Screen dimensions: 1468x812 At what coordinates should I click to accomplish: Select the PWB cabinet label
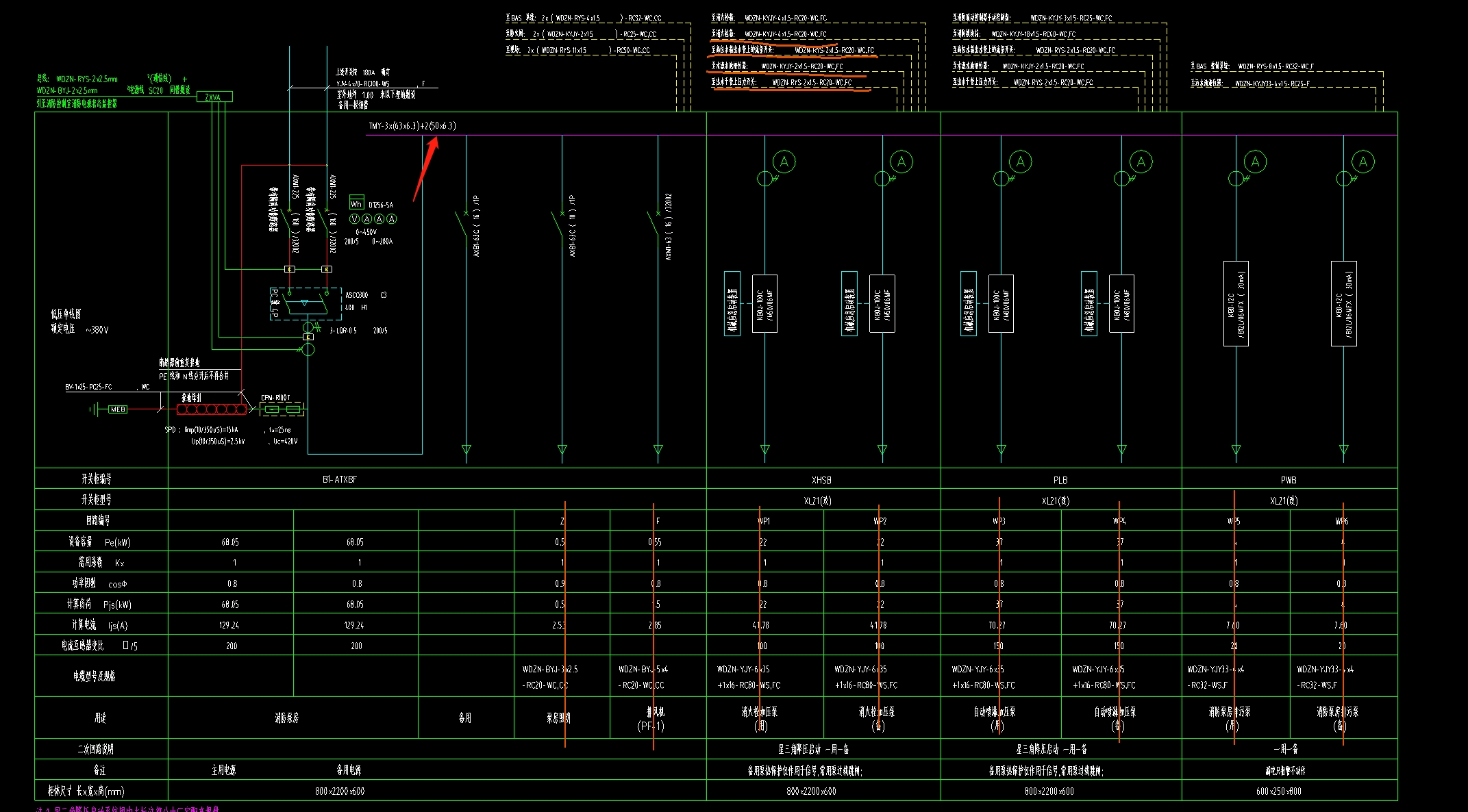[x=1289, y=480]
